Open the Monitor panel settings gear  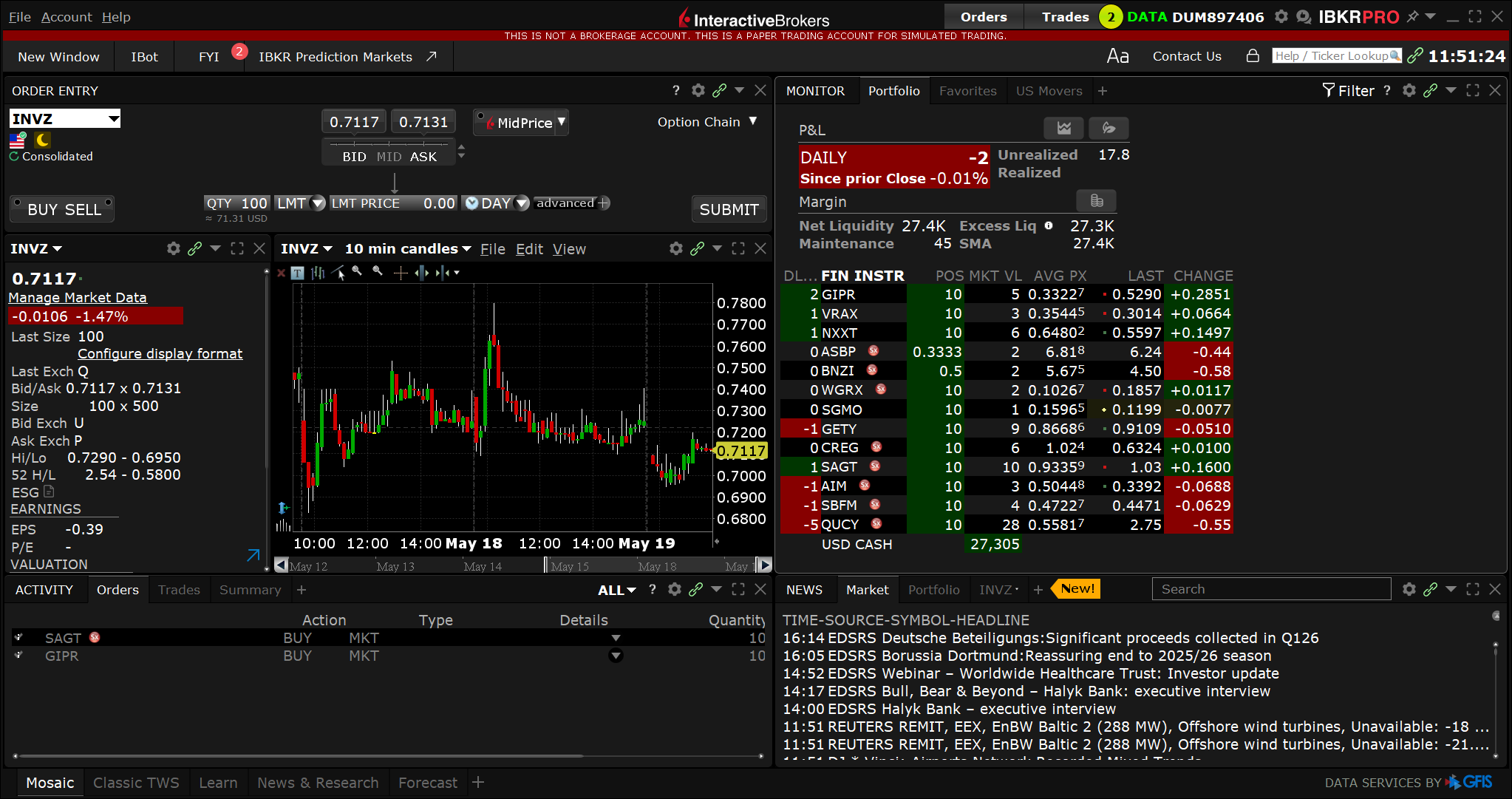point(1409,90)
